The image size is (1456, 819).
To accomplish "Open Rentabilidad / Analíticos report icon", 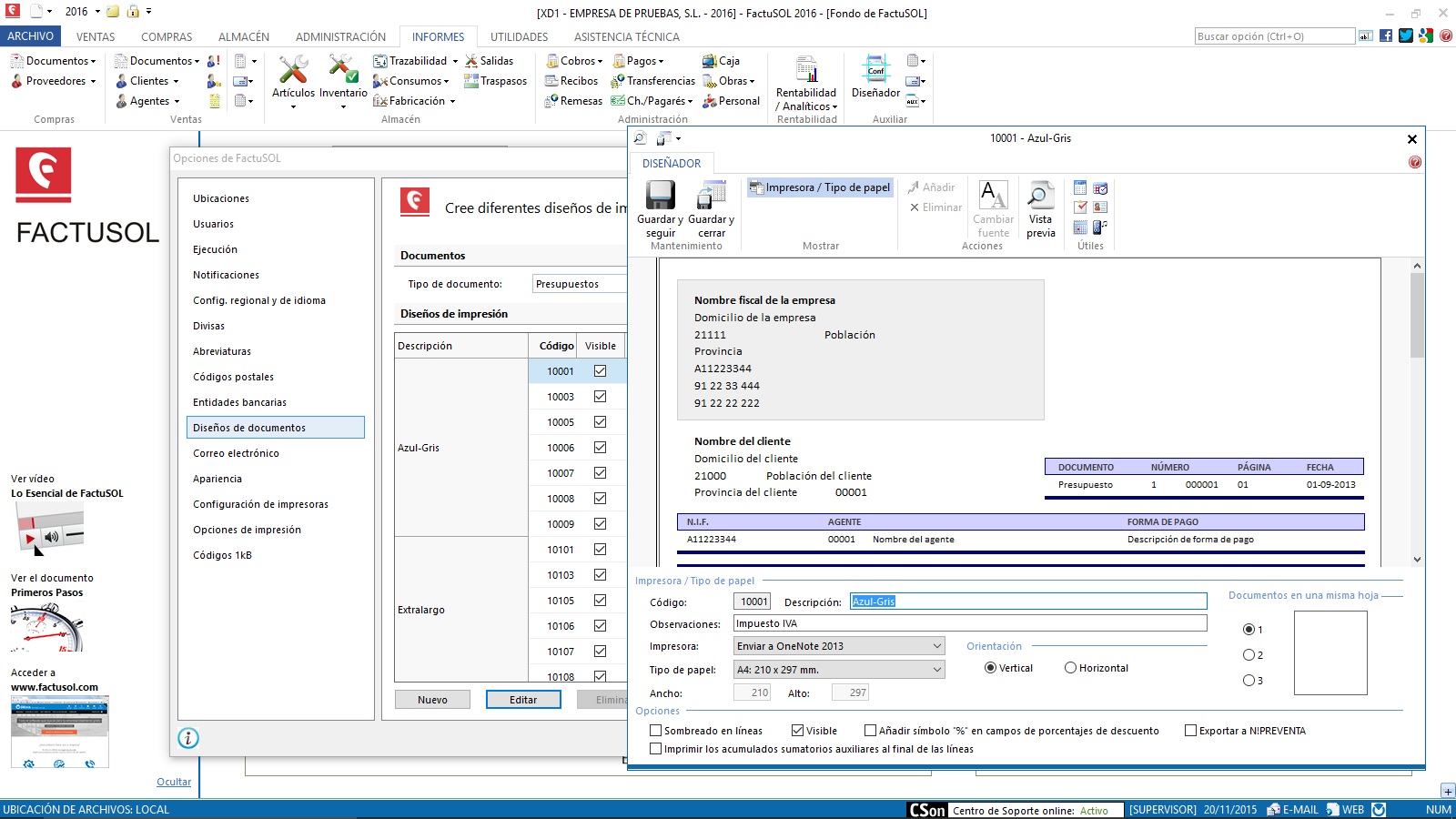I will pyautogui.click(x=806, y=70).
